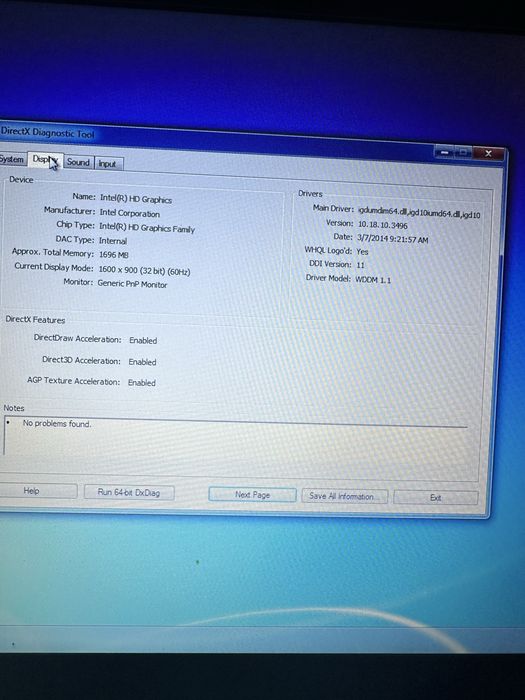Viewport: 525px width, 700px height.
Task: Click AGP Texture Acceleration Enabled value
Action: pyautogui.click(x=142, y=383)
